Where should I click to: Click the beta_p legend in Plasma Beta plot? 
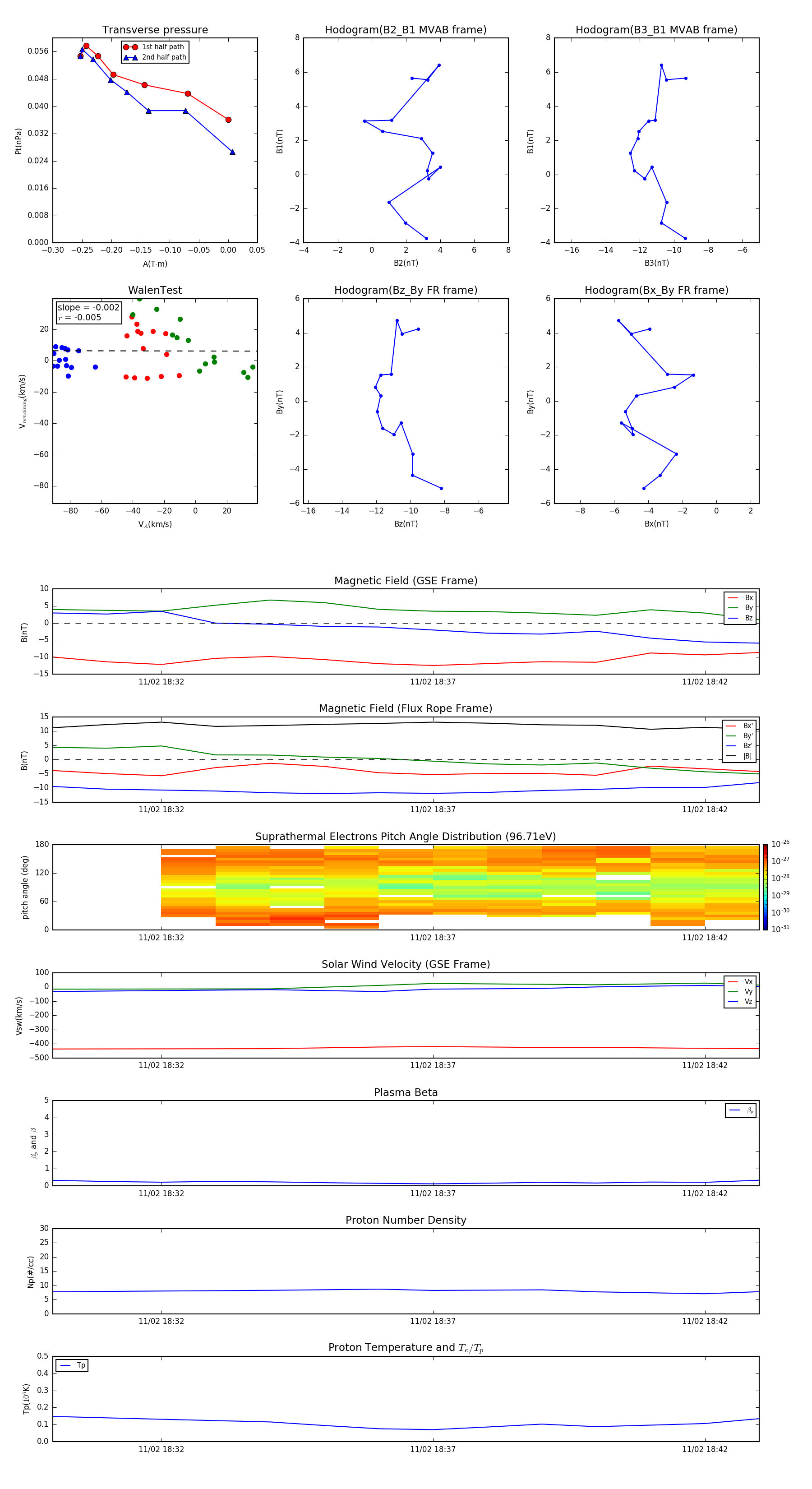(741, 1110)
